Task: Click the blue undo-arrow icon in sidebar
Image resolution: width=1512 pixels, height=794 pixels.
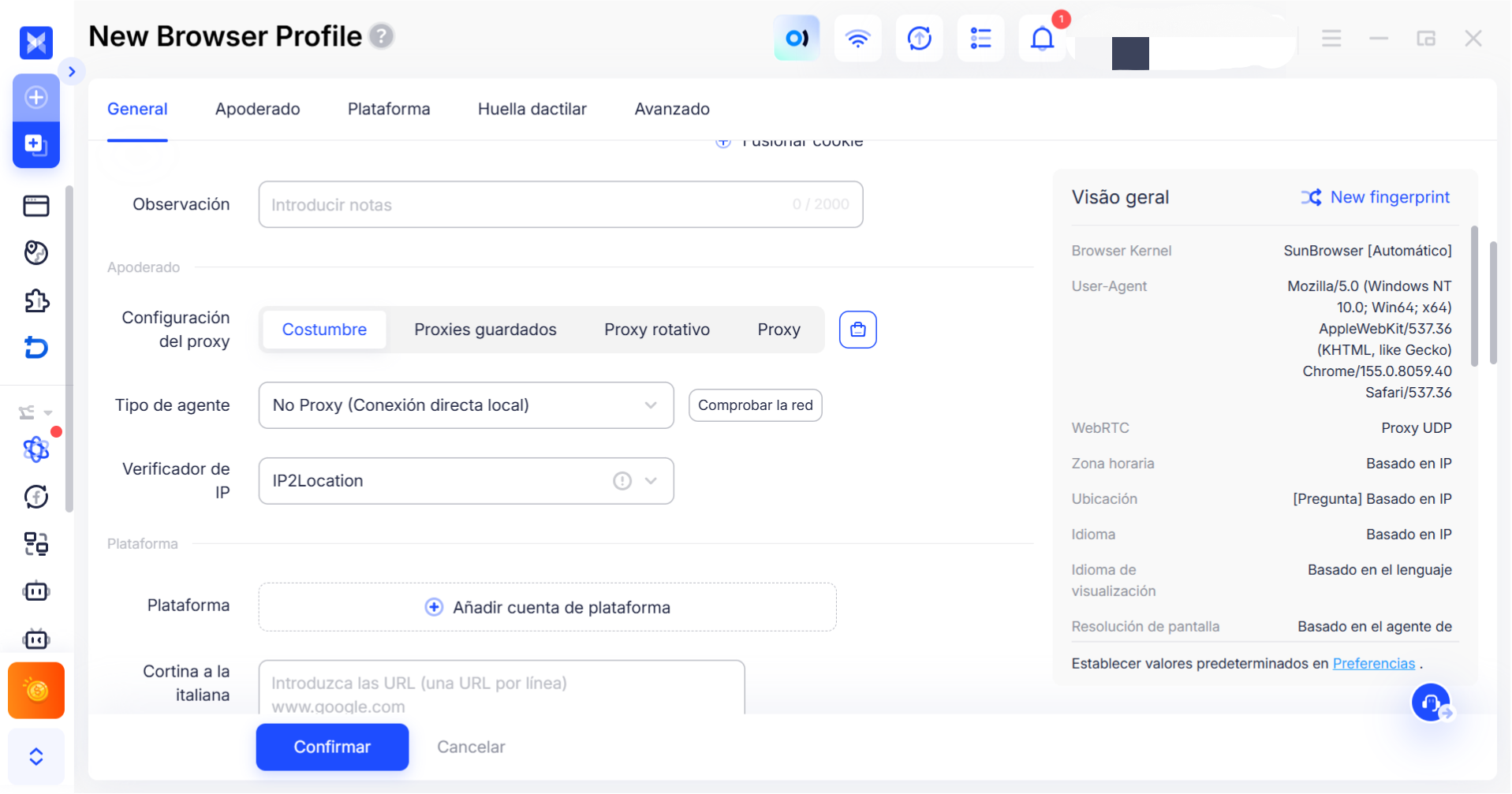Action: click(36, 348)
